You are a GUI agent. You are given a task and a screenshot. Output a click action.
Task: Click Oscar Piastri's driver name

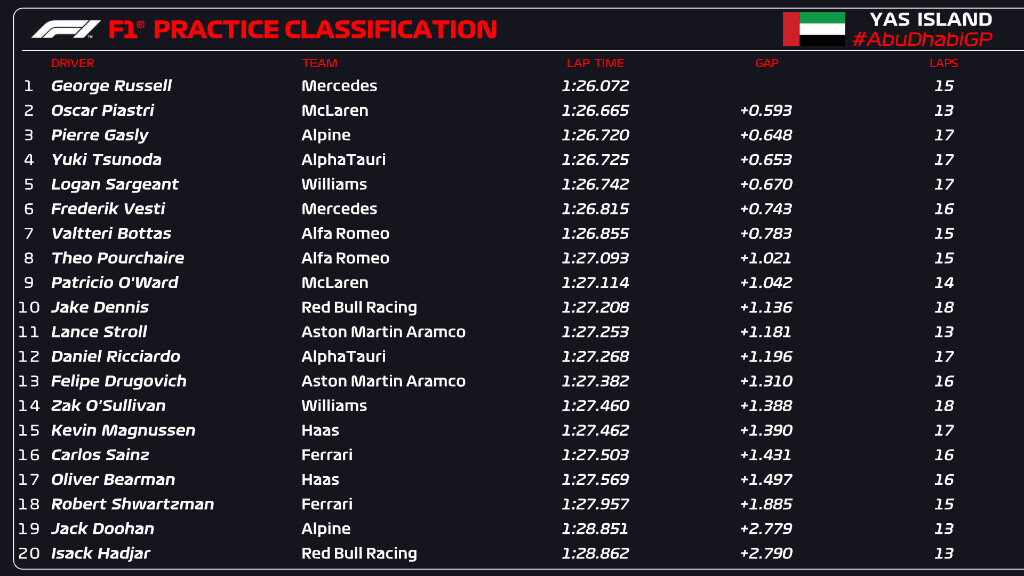click(102, 110)
